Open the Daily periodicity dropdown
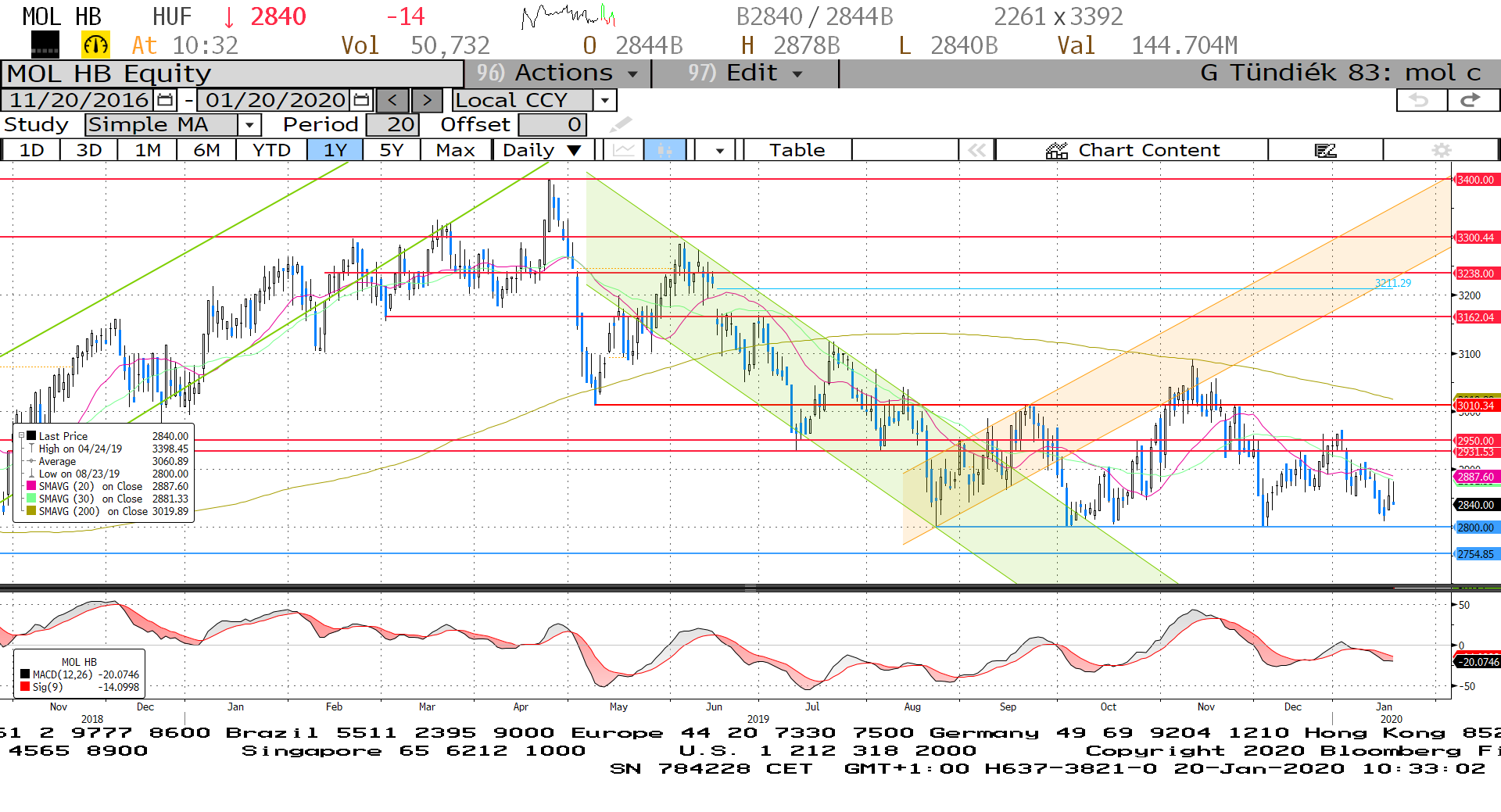The image size is (1501, 812). click(x=543, y=150)
